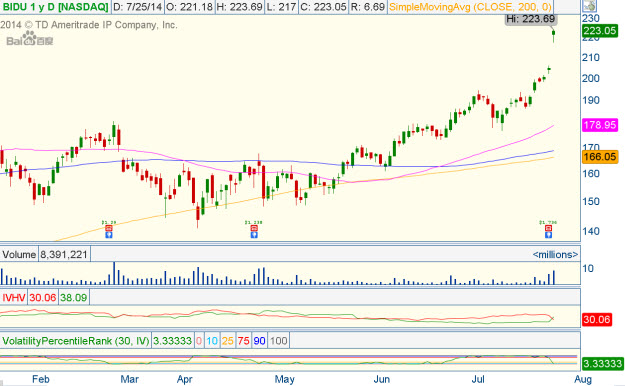Click the blue 90 threshold value
The height and width of the screenshot is (386, 625).
[259, 341]
